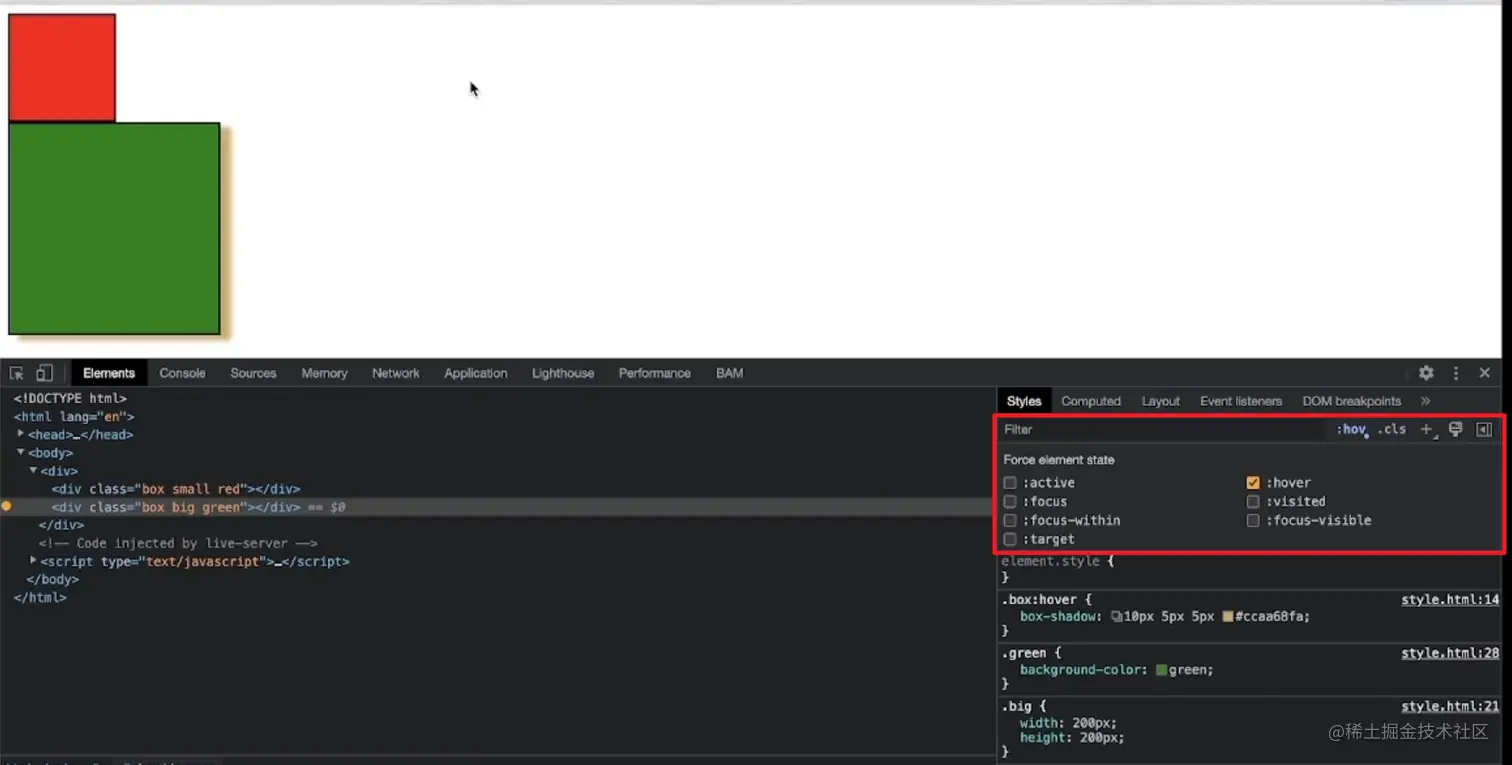Select the Layout pane tab
Screen dimensions: 1512x765
pos(1161,401)
